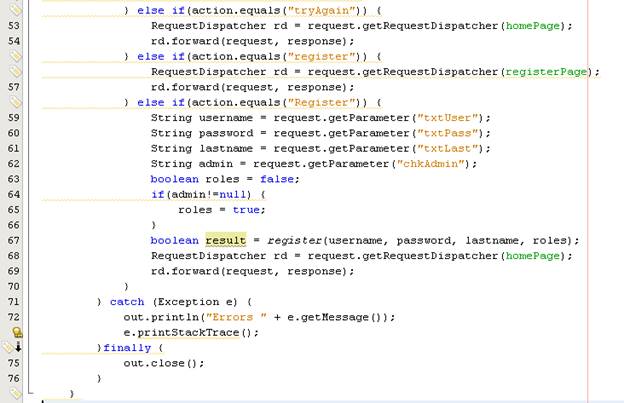This screenshot has height=403, width=624.
Task: Click roles in "boolean roles = false"
Action: click(222, 179)
